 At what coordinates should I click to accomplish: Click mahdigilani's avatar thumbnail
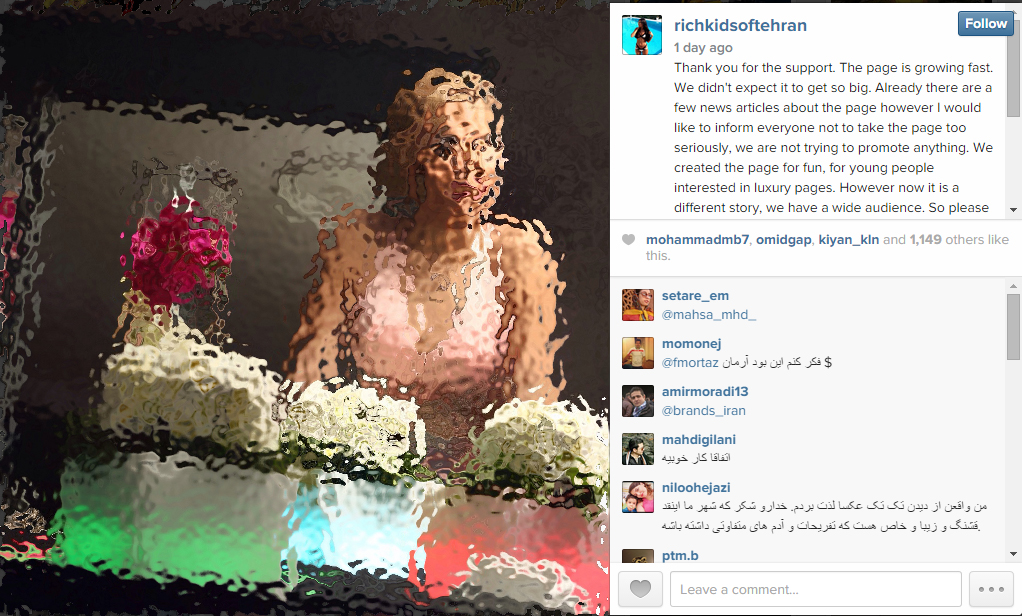(x=637, y=449)
